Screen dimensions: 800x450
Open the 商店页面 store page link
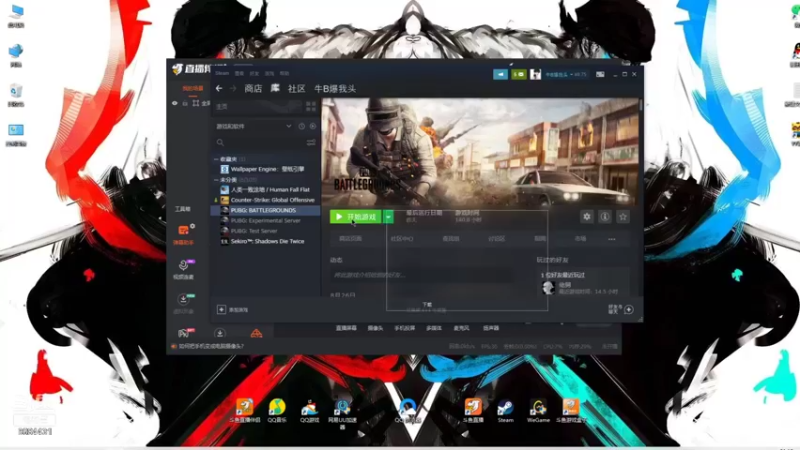(x=351, y=238)
